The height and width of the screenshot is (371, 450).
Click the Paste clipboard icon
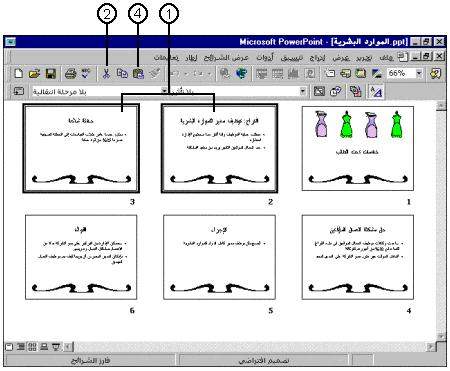[x=138, y=73]
